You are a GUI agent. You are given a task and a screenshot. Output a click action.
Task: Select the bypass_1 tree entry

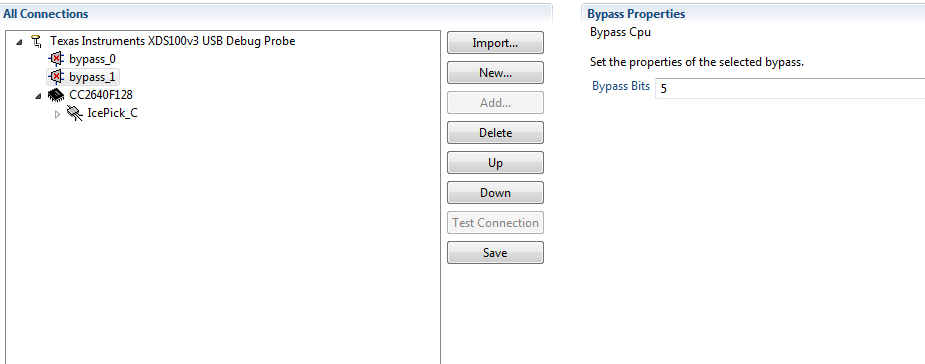(91, 77)
